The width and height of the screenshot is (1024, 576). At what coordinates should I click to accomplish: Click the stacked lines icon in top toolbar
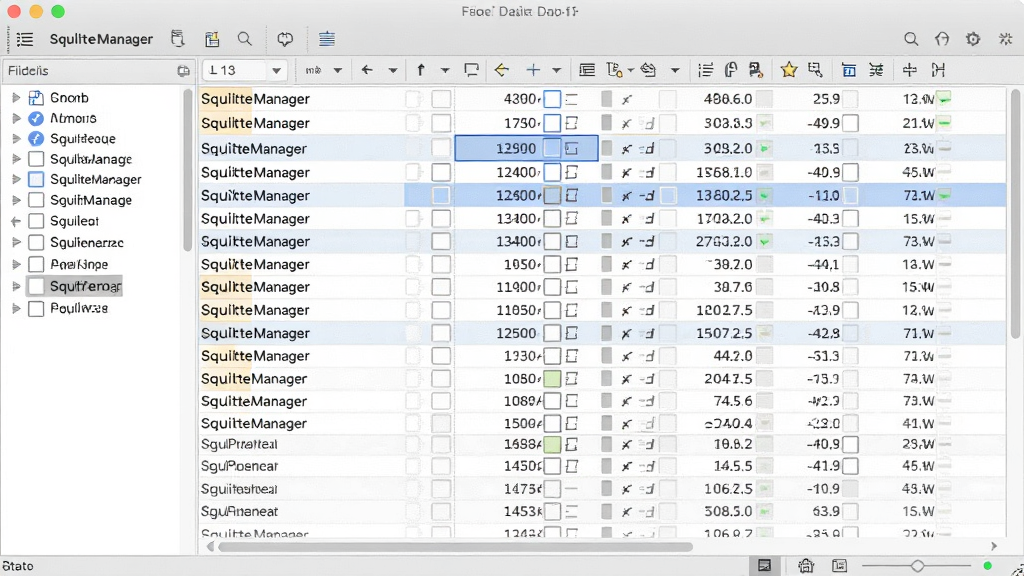[x=327, y=39]
